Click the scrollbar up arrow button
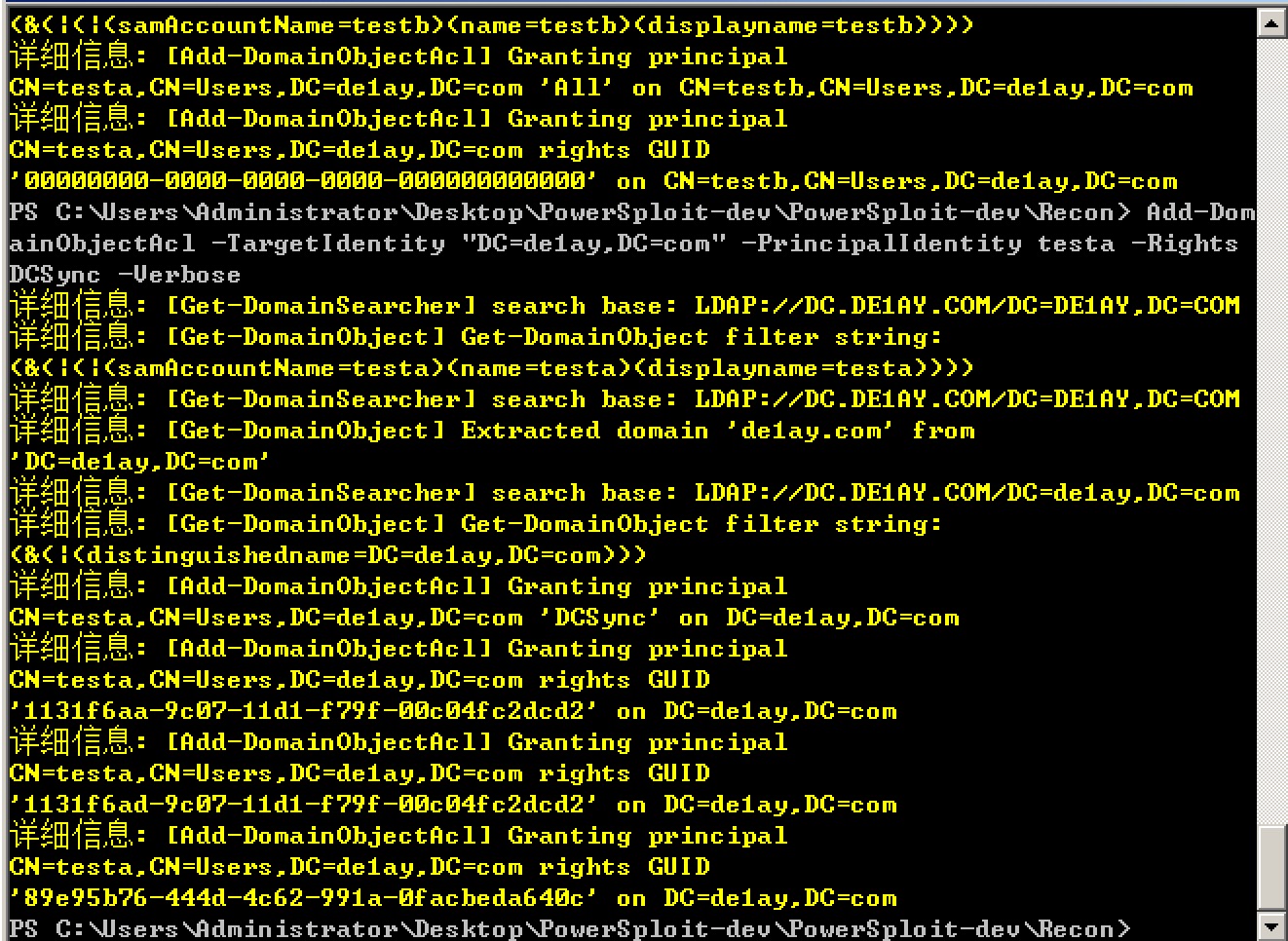 1270,21
